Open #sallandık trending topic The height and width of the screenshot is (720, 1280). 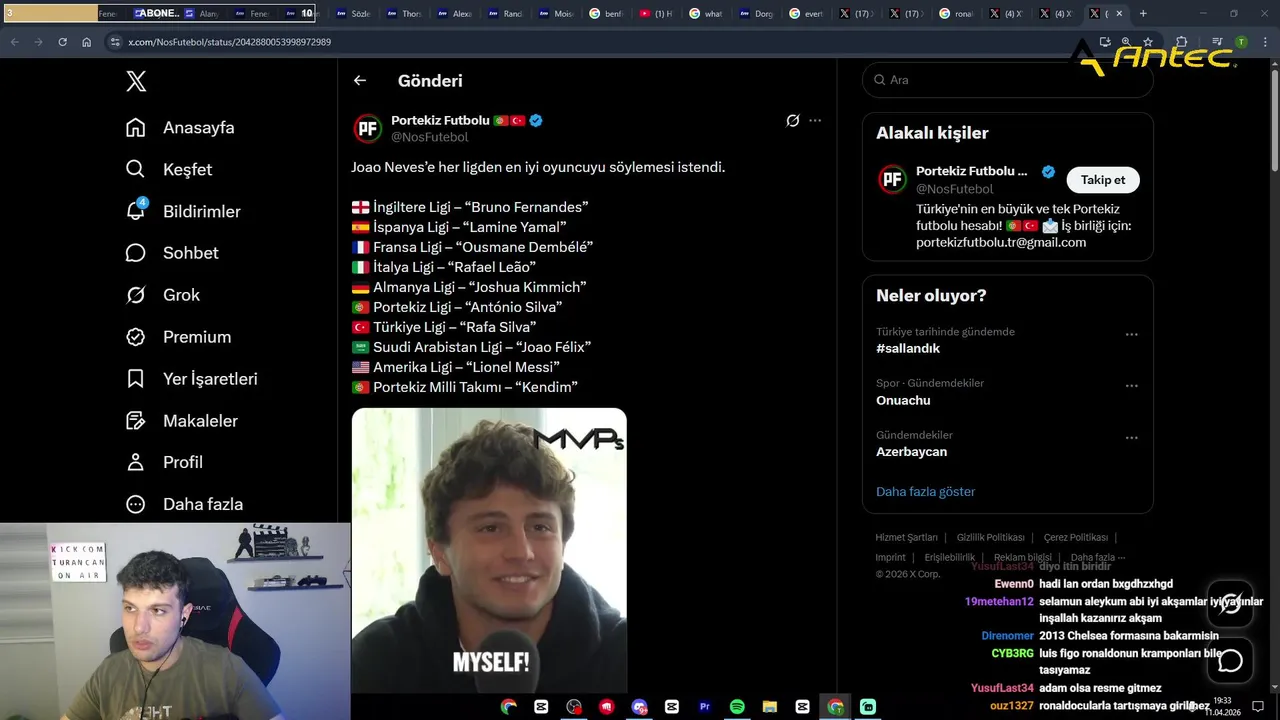pyautogui.click(x=908, y=349)
